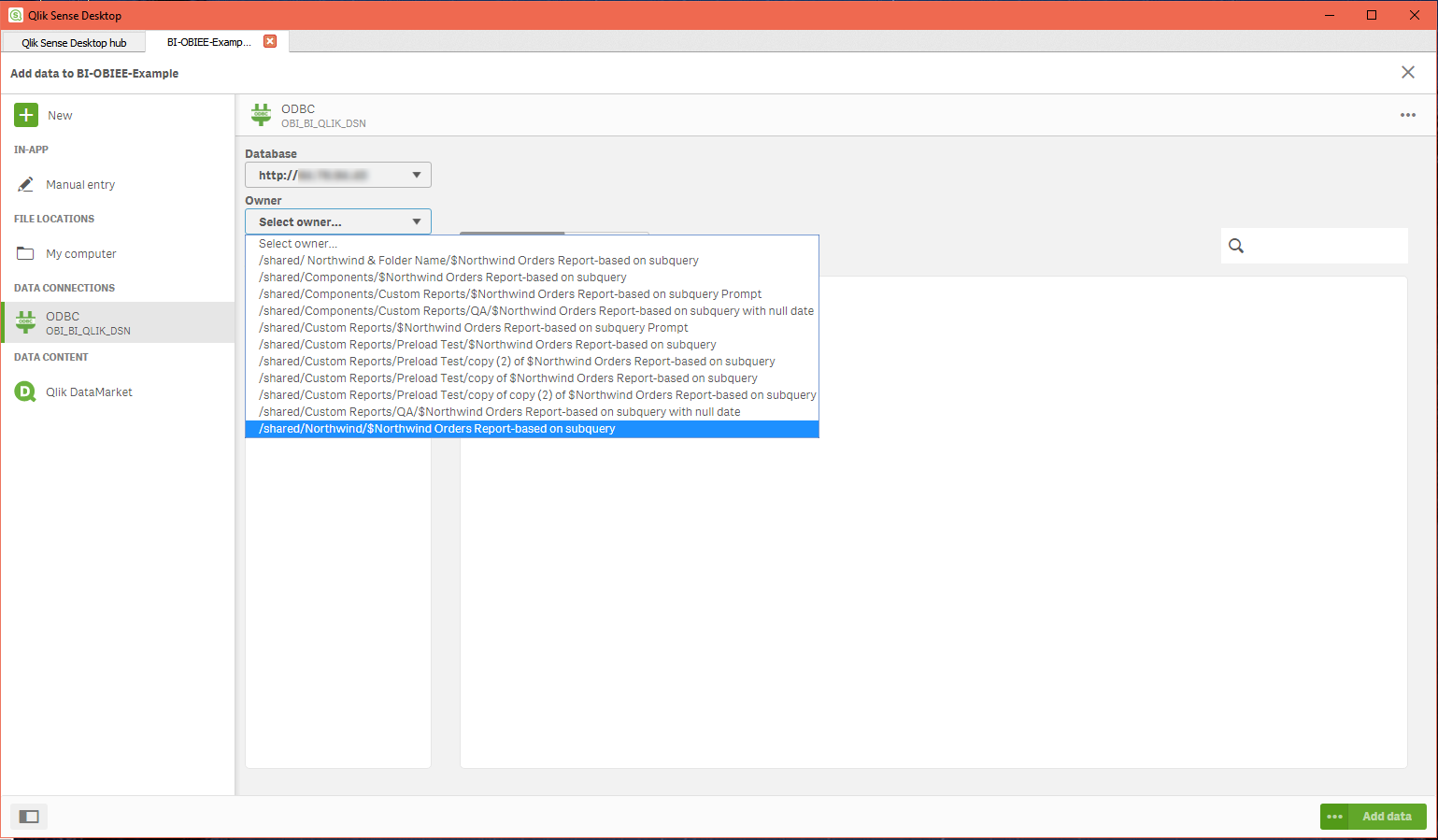Click the green New plus icon
The image size is (1438, 840).
(x=26, y=115)
